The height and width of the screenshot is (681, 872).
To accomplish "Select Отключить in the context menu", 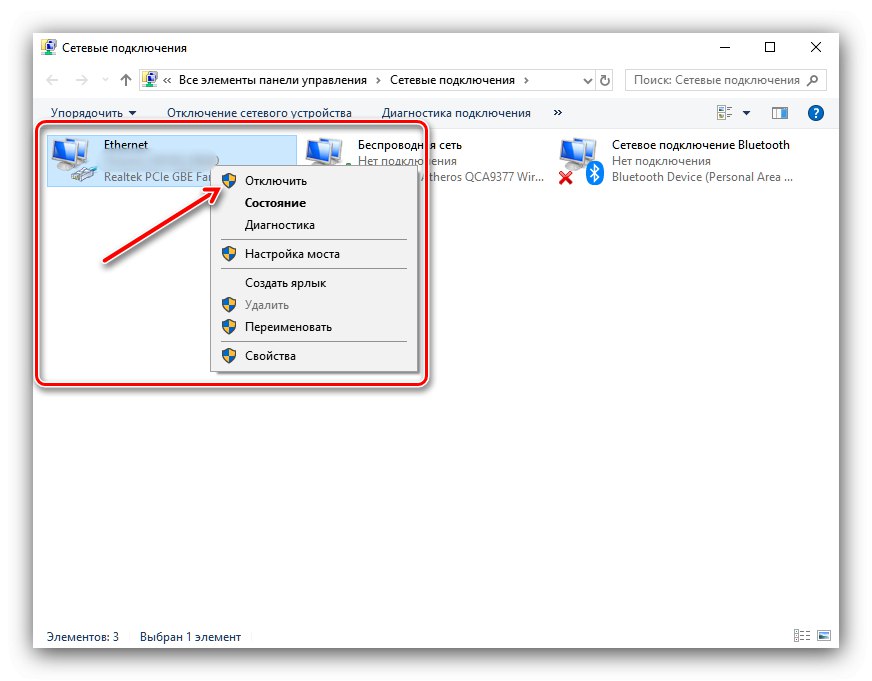I will [314, 181].
